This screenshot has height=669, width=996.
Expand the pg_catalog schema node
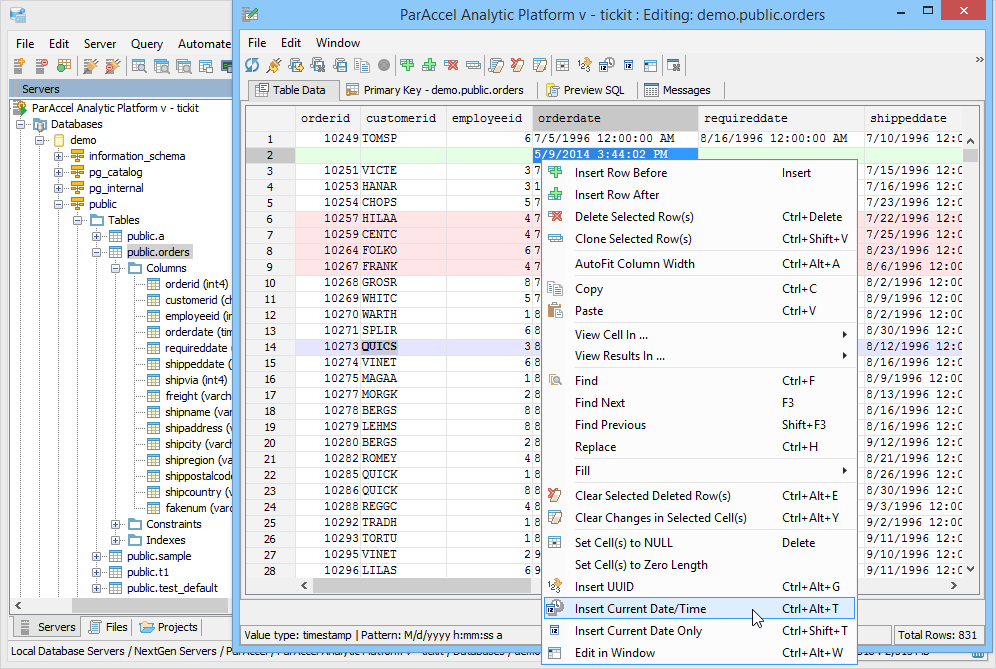(x=58, y=172)
